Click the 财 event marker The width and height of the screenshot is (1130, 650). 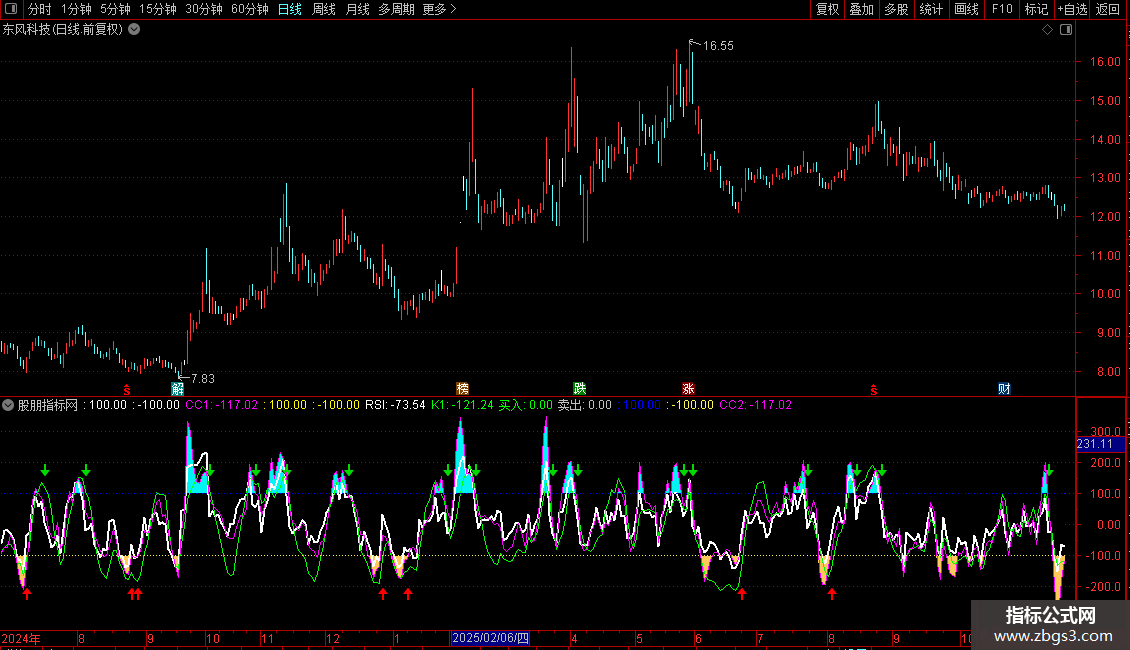pyautogui.click(x=1004, y=389)
